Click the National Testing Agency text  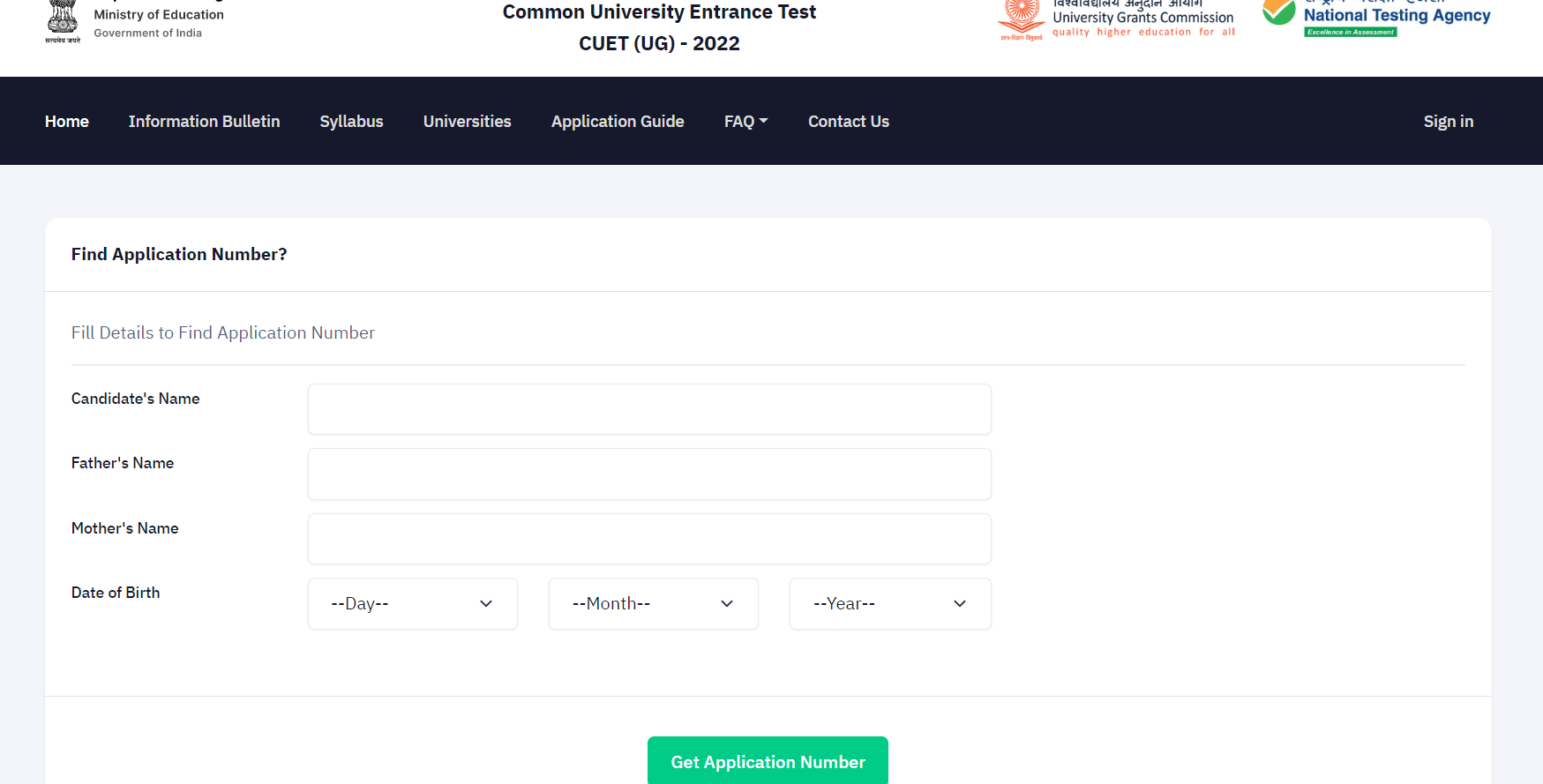1397,15
